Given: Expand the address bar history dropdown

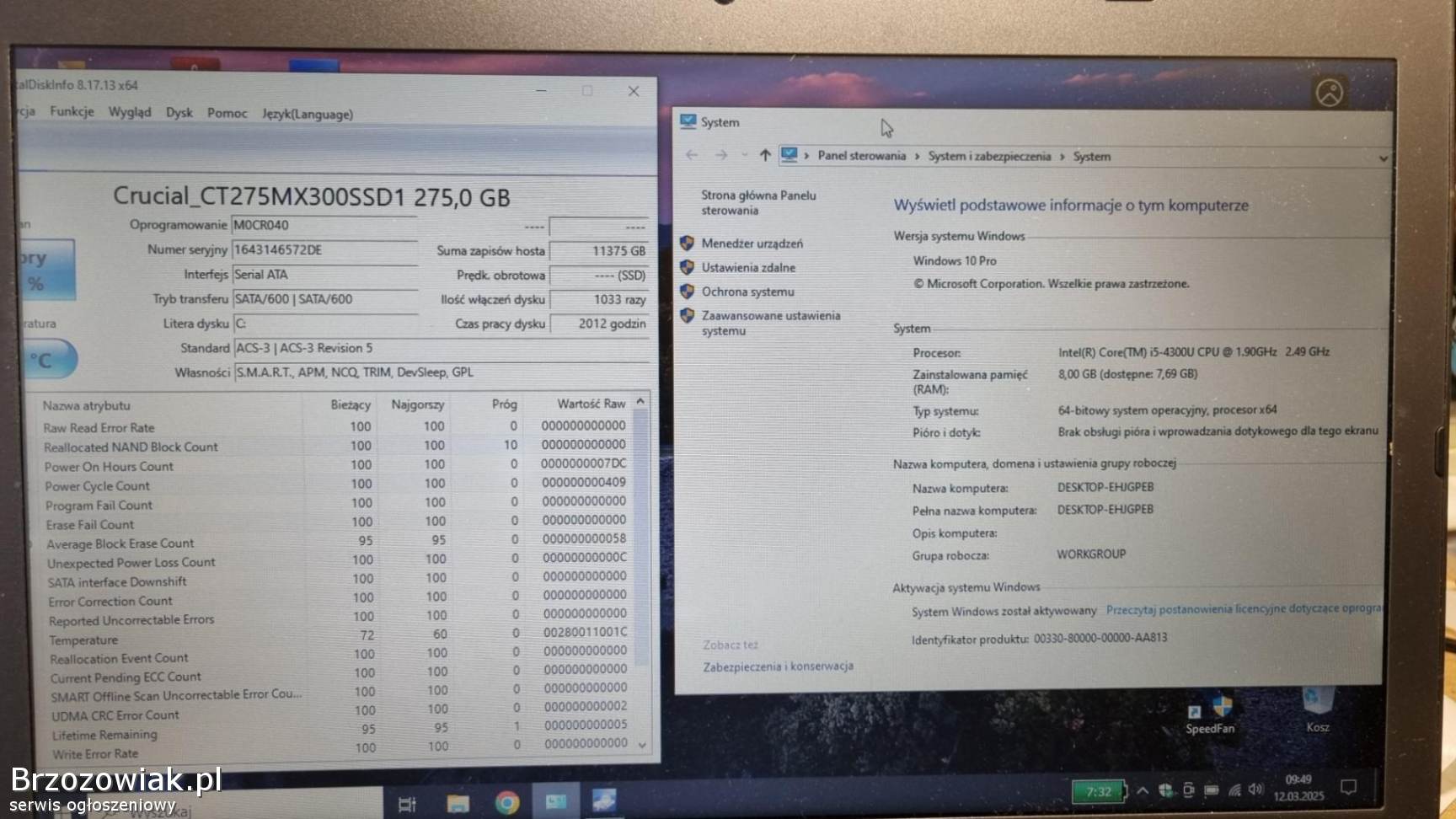Looking at the screenshot, I should (1383, 158).
